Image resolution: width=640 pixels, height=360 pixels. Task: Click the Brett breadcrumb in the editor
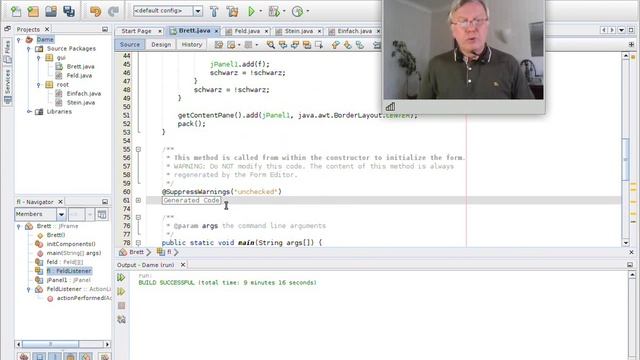136,252
